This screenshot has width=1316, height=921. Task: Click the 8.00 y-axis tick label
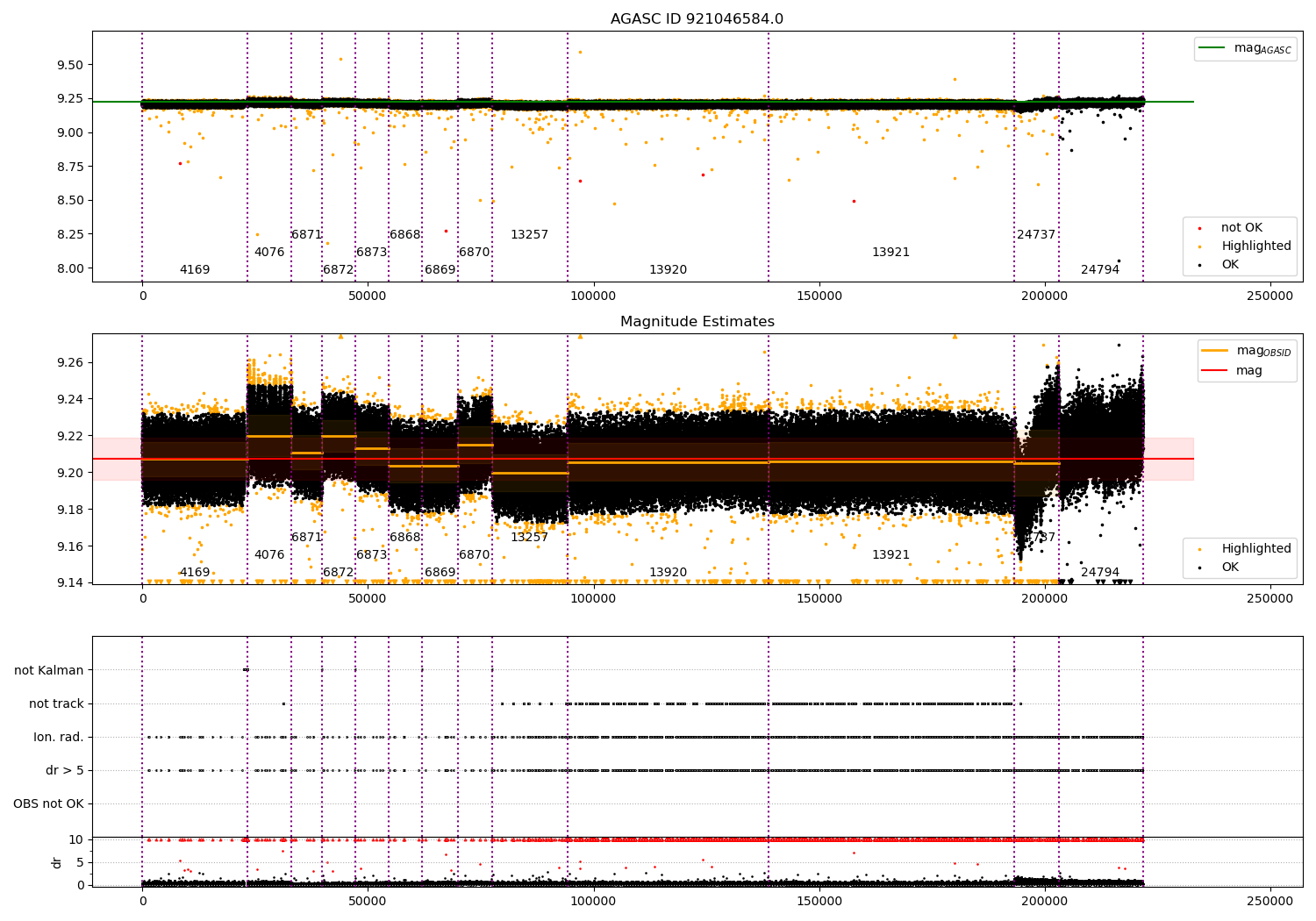click(69, 268)
